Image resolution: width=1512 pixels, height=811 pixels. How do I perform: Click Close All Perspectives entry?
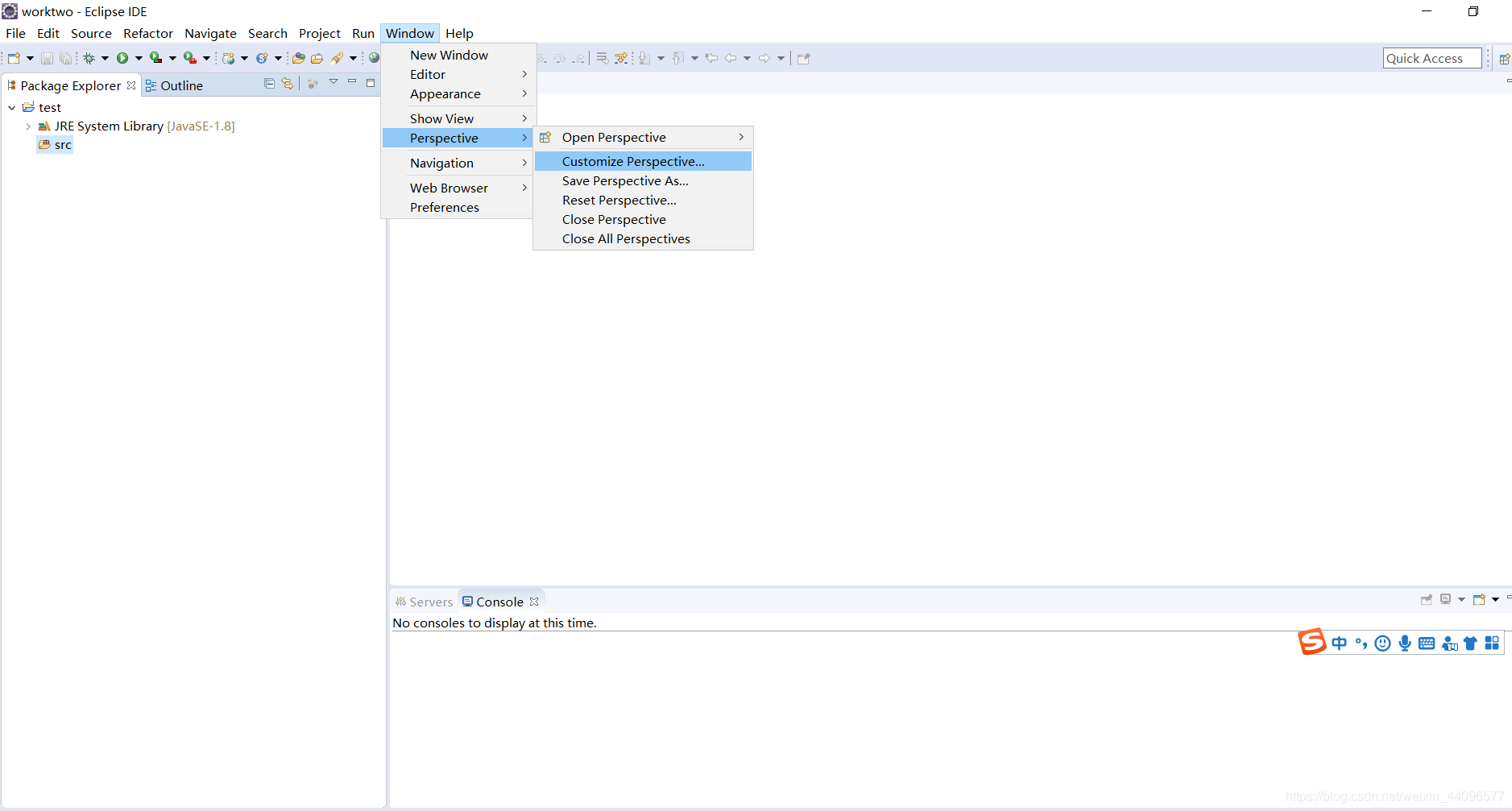click(643, 238)
